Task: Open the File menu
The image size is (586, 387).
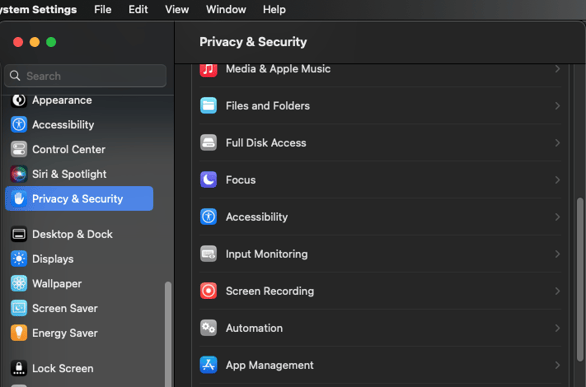Action: pos(103,9)
